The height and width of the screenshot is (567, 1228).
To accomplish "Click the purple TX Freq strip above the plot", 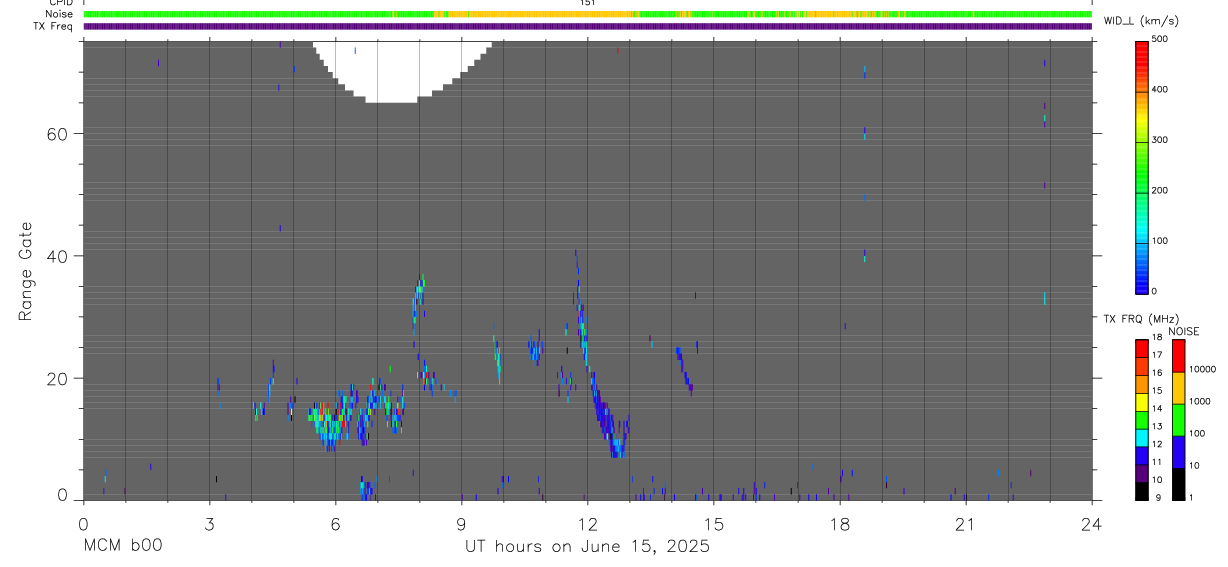I will (587, 27).
